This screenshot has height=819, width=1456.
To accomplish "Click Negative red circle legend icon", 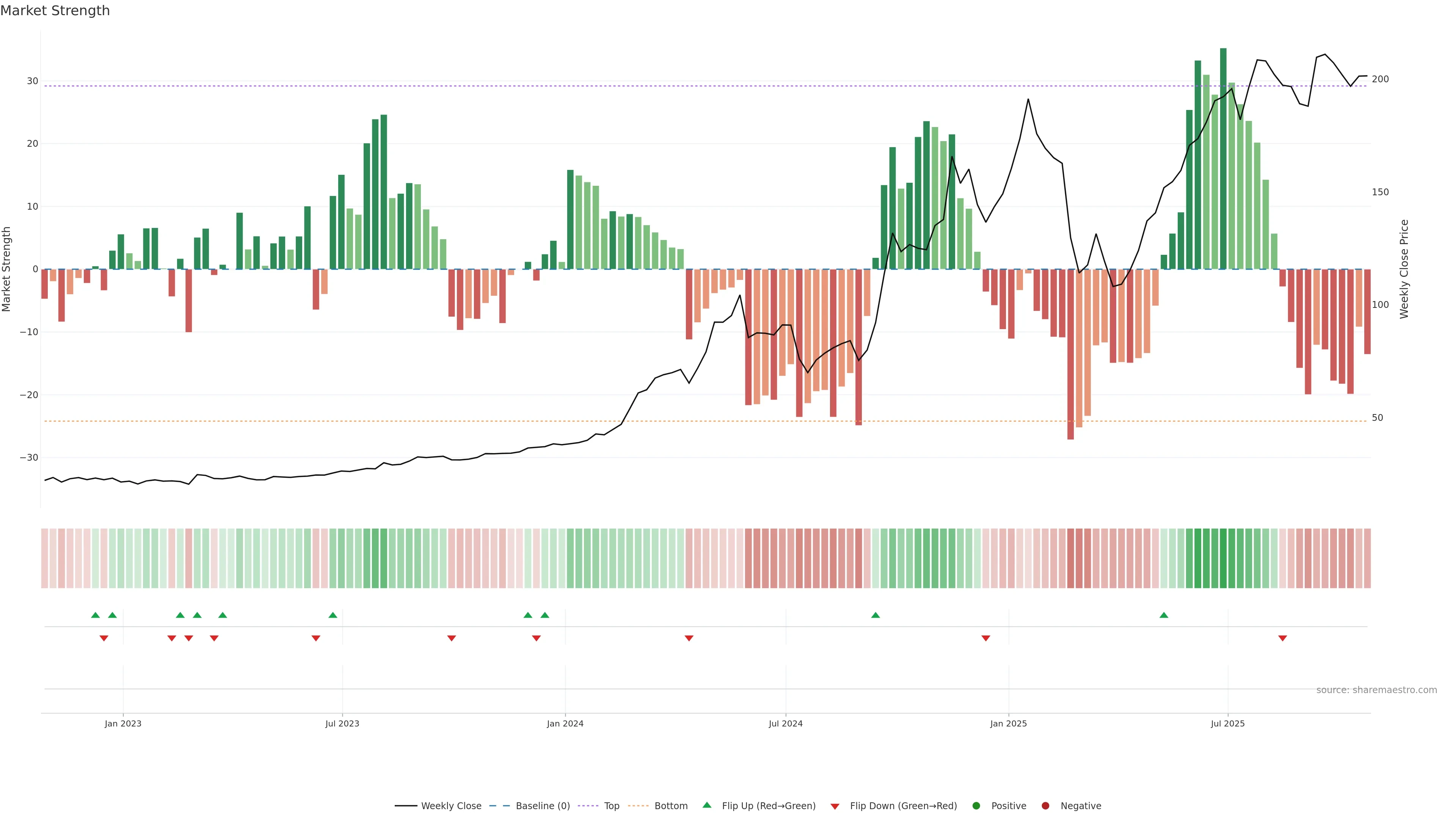I will (x=1045, y=806).
